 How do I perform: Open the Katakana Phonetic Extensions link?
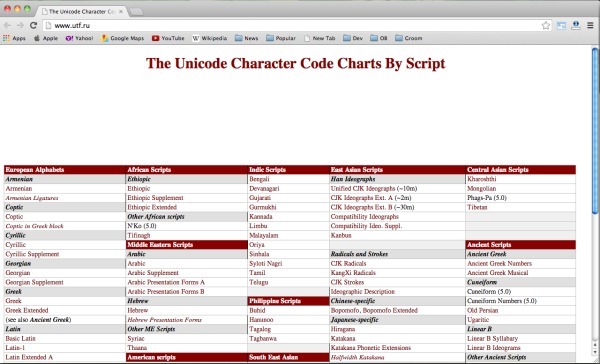click(x=370, y=348)
